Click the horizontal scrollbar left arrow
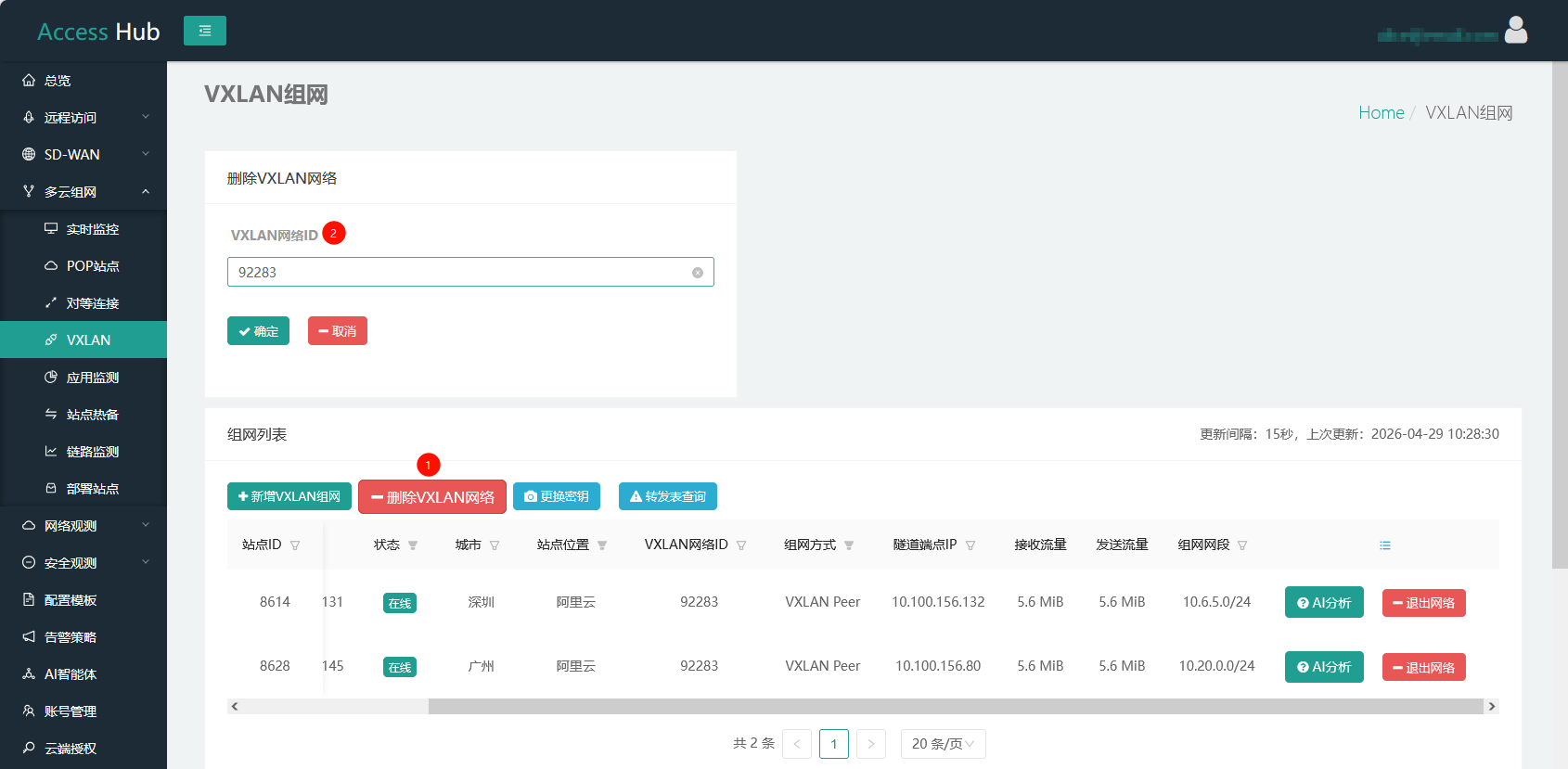Image resolution: width=1568 pixels, height=769 pixels. coord(235,707)
